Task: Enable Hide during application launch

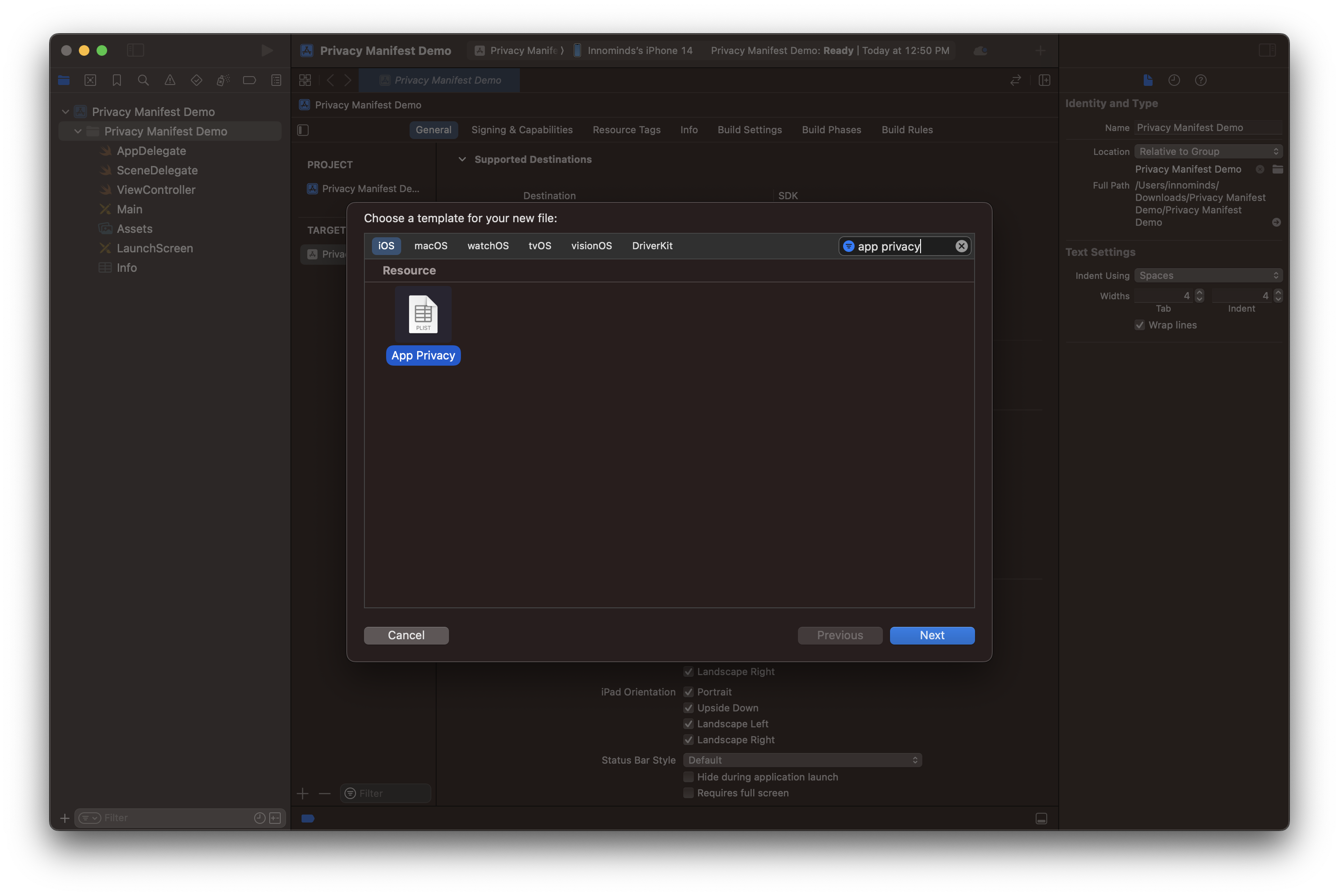Action: 689,776
